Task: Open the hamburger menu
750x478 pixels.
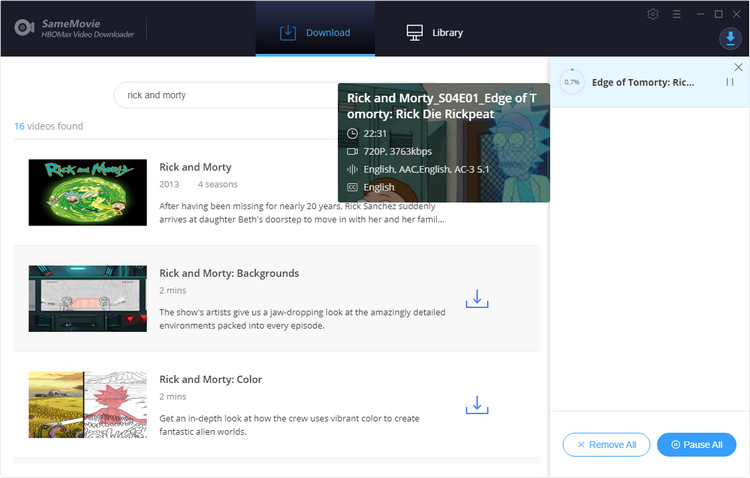Action: pos(677,14)
